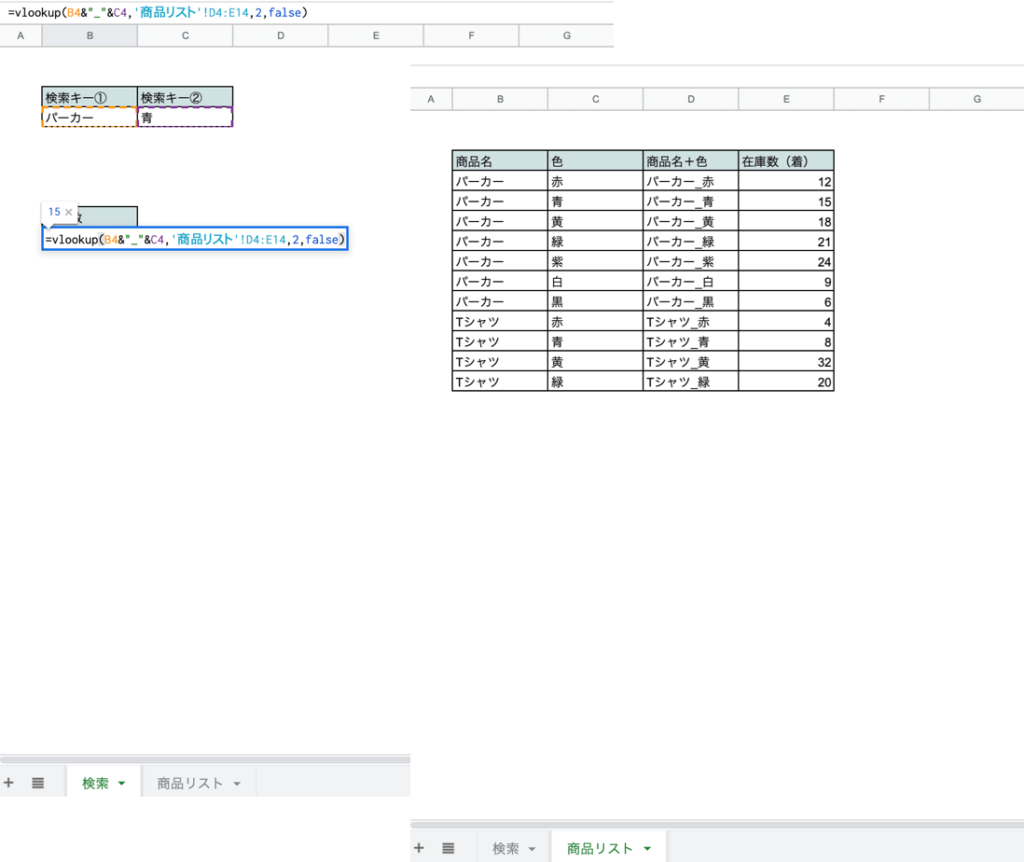This screenshot has width=1024, height=862.
Task: Click the formula bar containing the vlookup formula
Action: pyautogui.click(x=300, y=13)
